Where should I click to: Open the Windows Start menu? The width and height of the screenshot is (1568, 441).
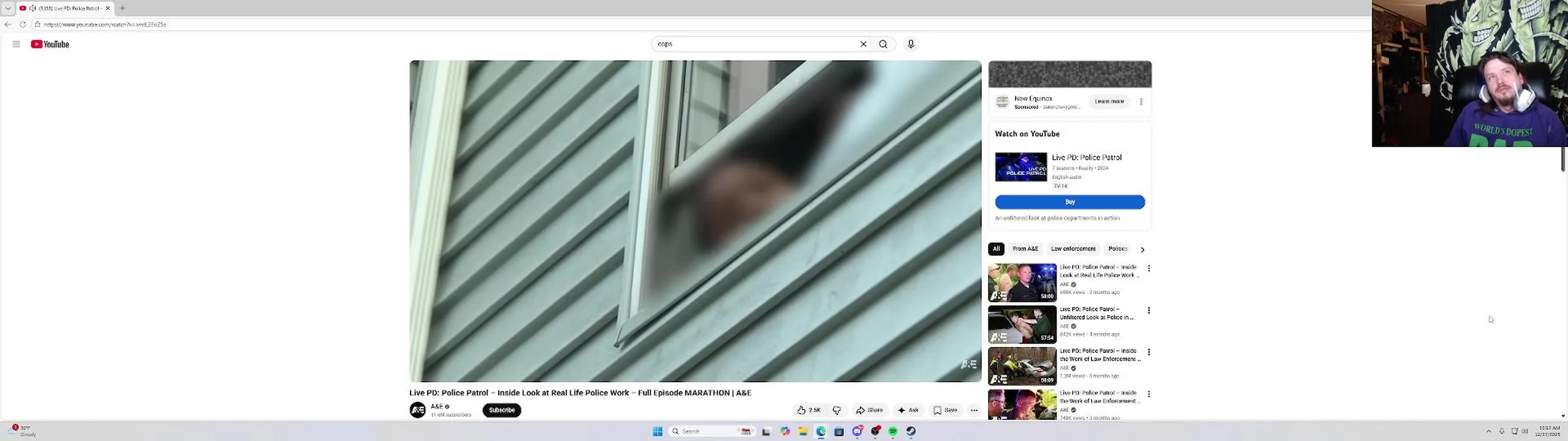[658, 431]
